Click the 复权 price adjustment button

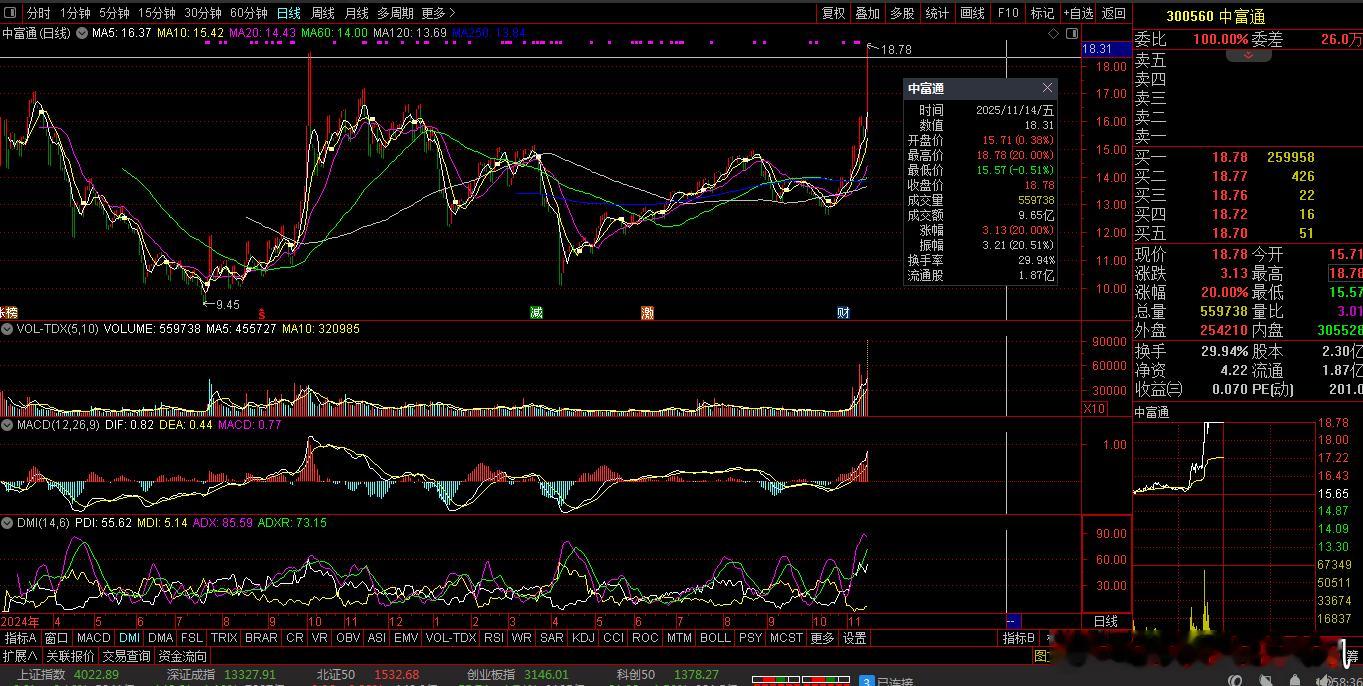(833, 13)
